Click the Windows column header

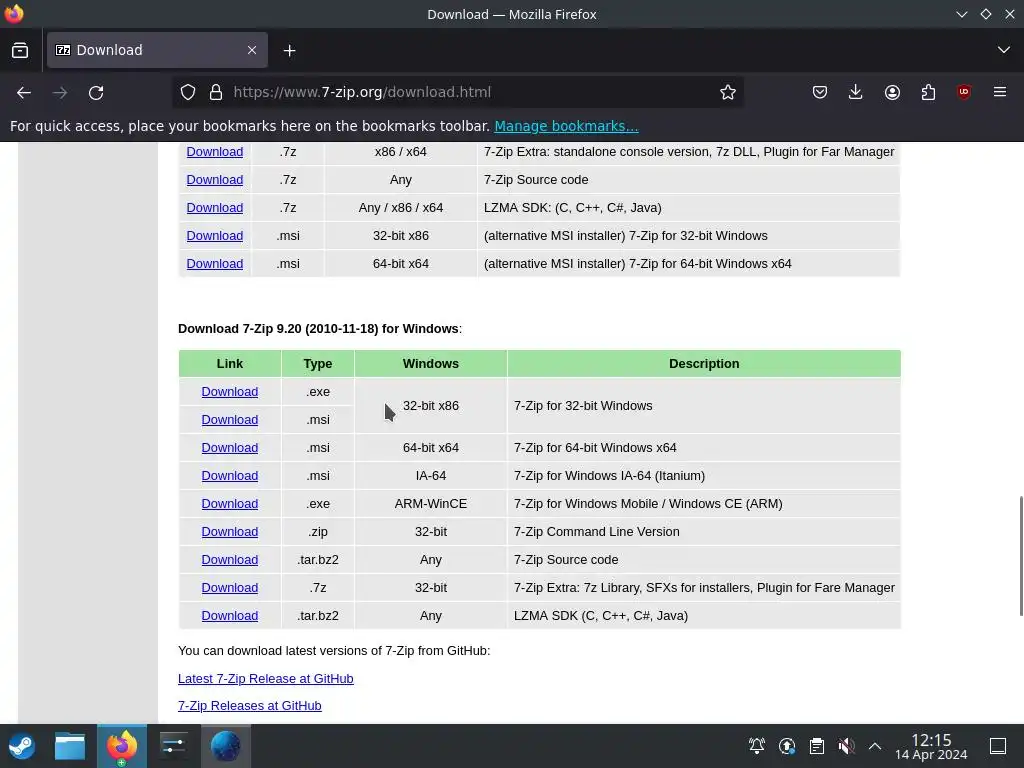(431, 364)
